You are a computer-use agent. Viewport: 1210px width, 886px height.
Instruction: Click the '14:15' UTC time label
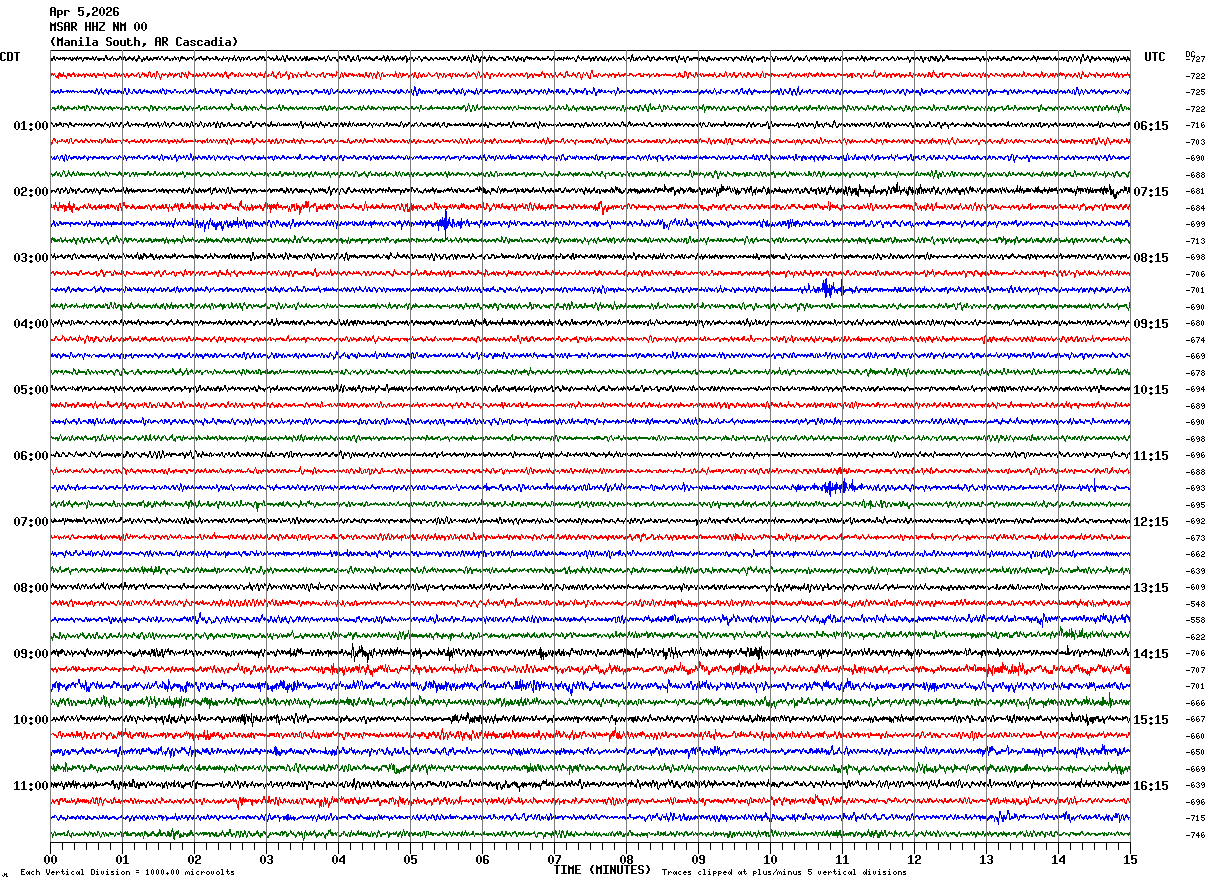[1151, 654]
